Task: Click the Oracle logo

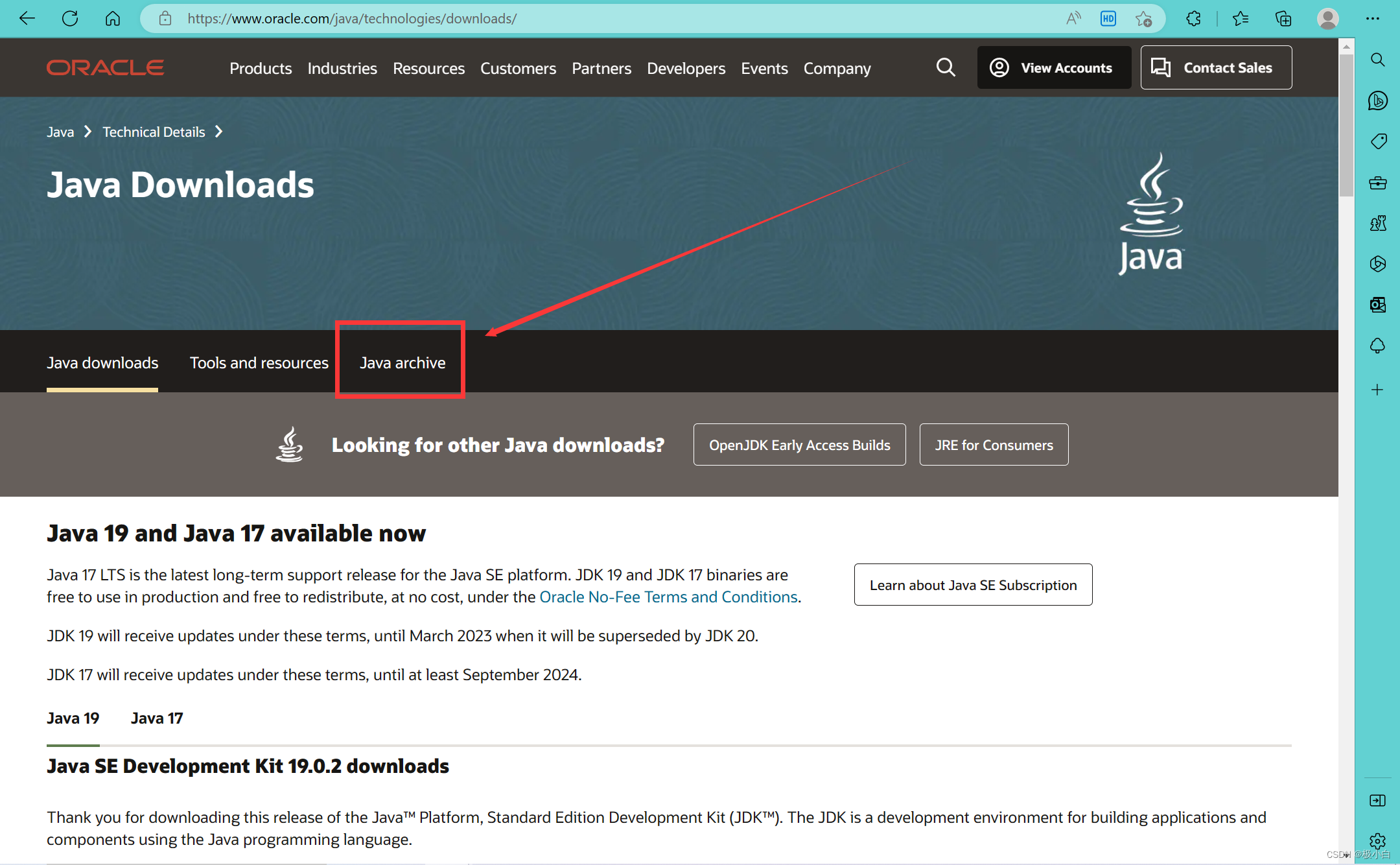Action: (105, 67)
